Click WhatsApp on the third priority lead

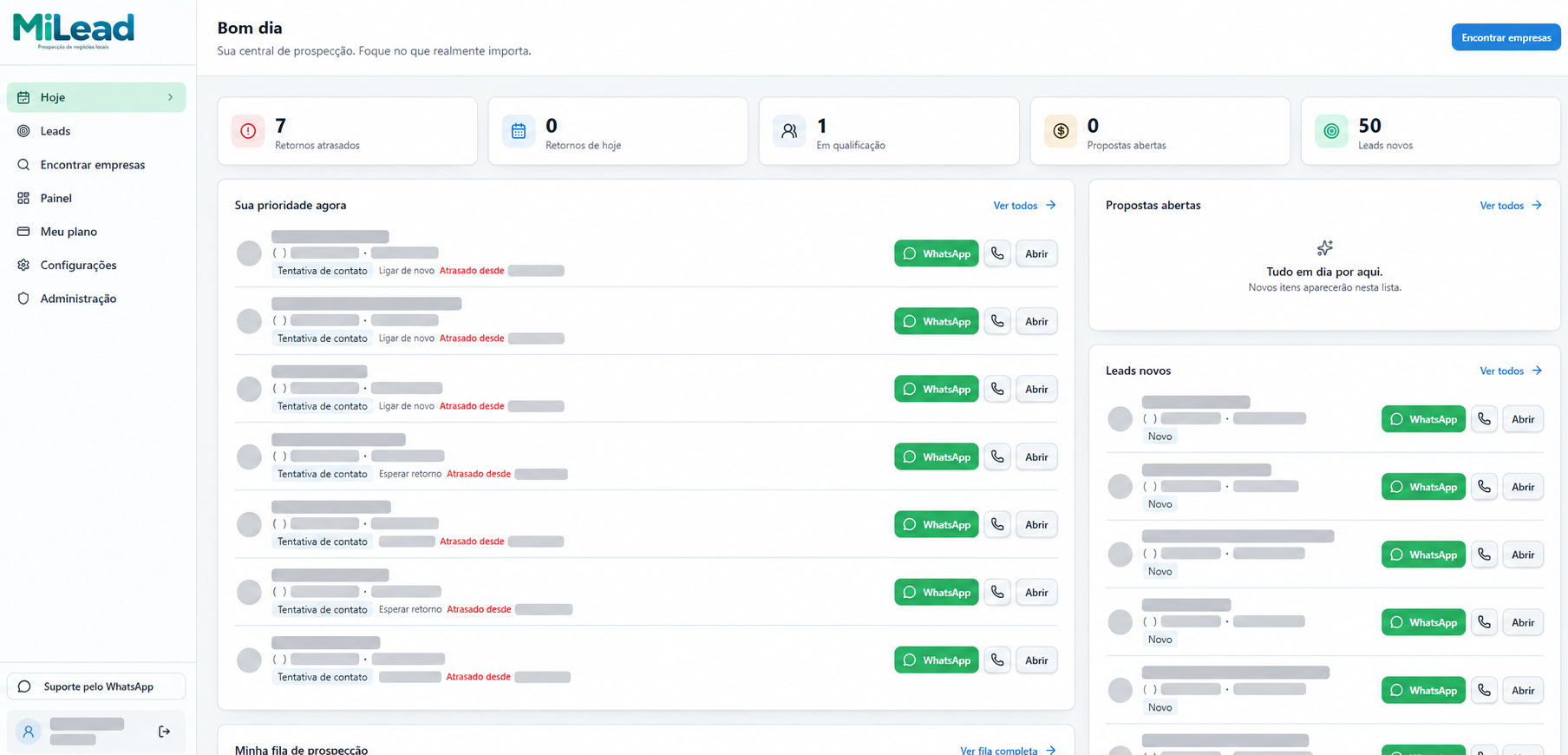[937, 389]
